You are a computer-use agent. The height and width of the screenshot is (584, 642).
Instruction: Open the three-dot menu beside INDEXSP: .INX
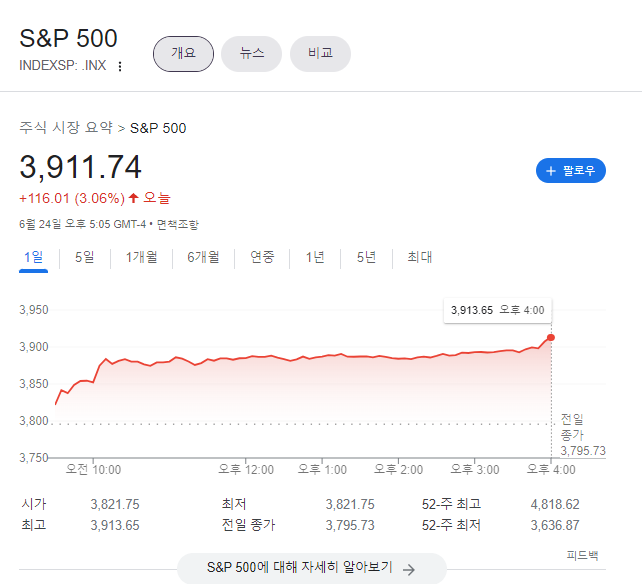(x=120, y=66)
